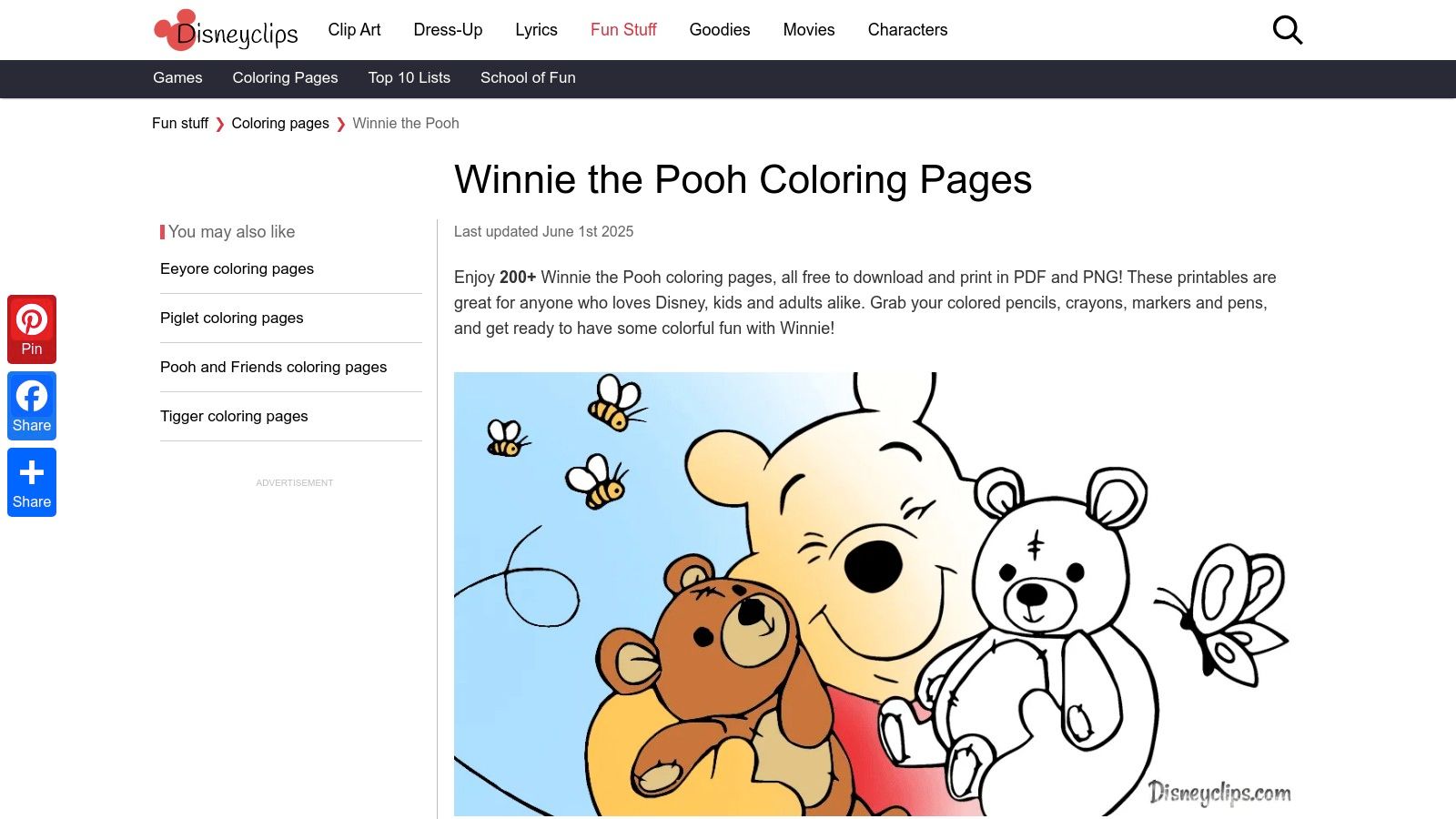Go to the Lyrics section
The image size is (1456, 819).
click(x=536, y=30)
